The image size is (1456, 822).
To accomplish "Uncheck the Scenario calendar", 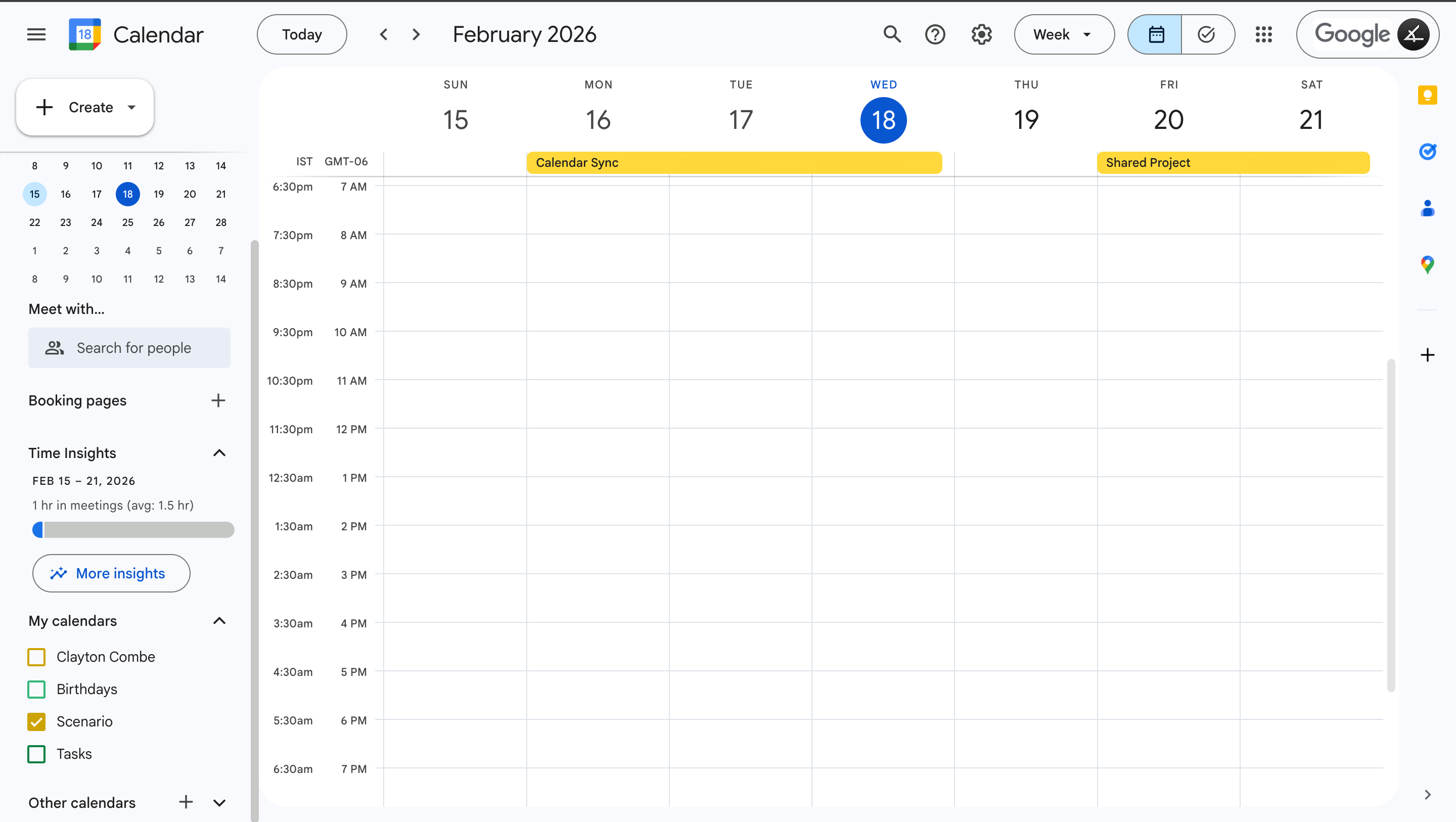I will pyautogui.click(x=37, y=721).
